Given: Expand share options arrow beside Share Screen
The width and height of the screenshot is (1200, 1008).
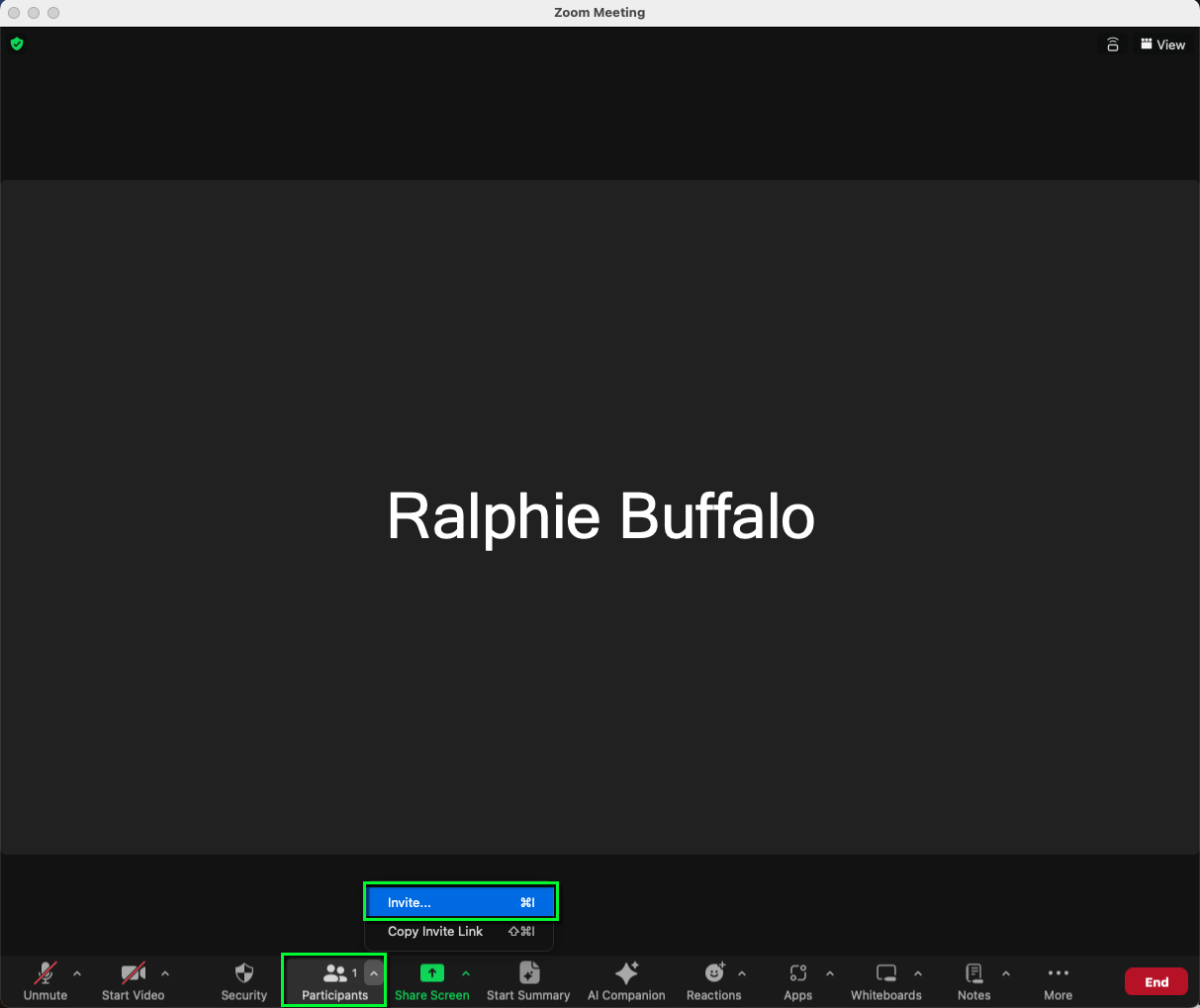Looking at the screenshot, I should click(x=466, y=973).
